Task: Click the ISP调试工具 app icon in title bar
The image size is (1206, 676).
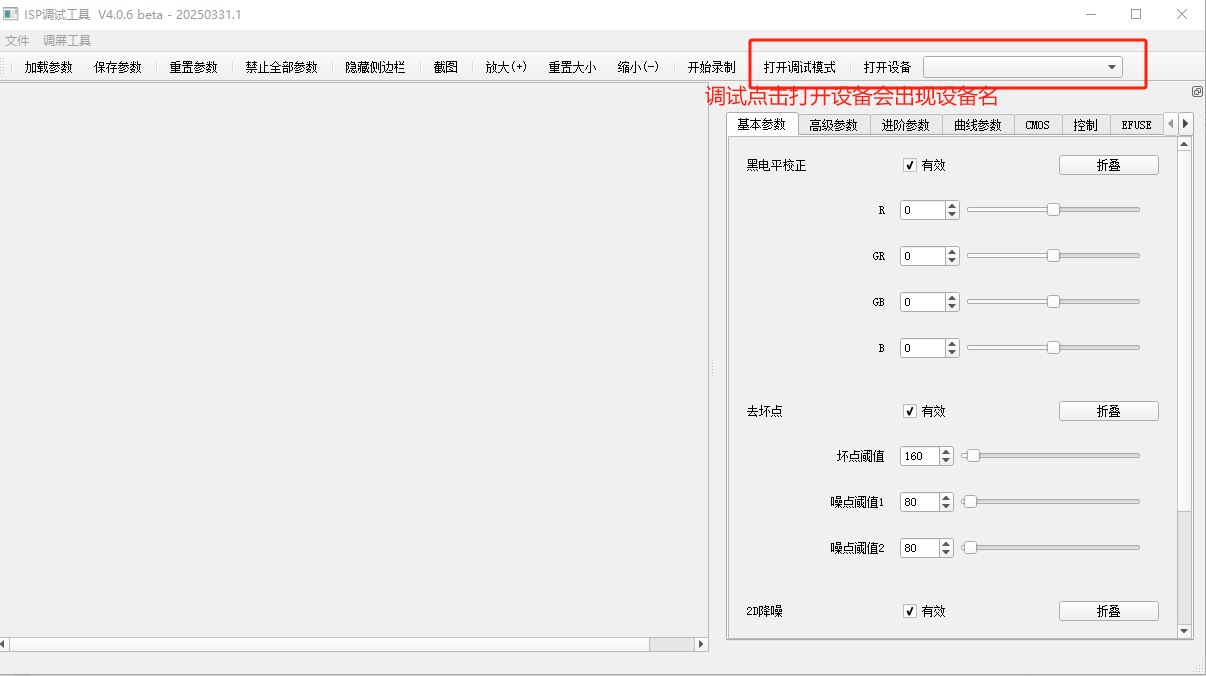Action: pos(11,14)
